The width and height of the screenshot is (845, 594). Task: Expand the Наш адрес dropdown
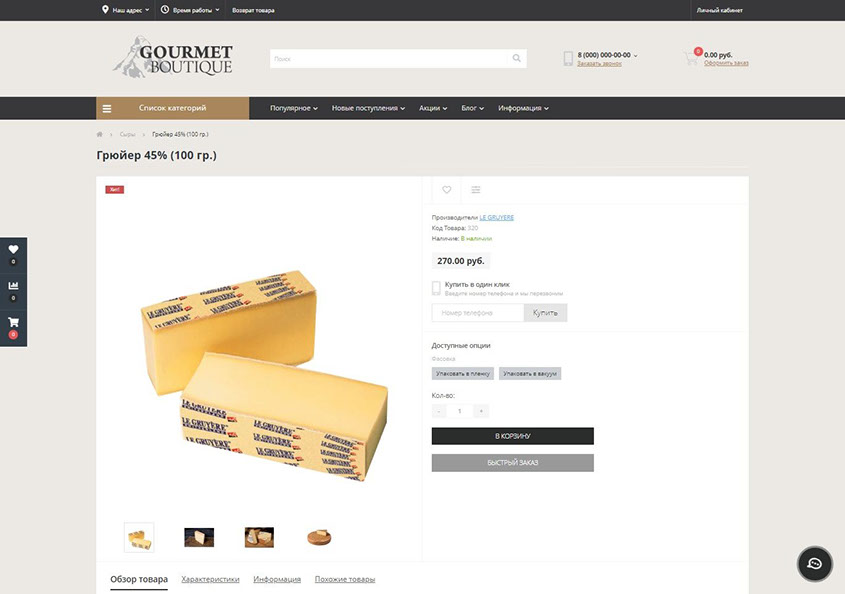click(126, 10)
